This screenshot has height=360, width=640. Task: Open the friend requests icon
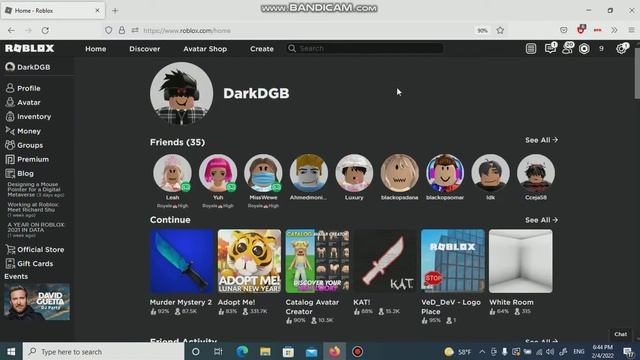click(567, 48)
